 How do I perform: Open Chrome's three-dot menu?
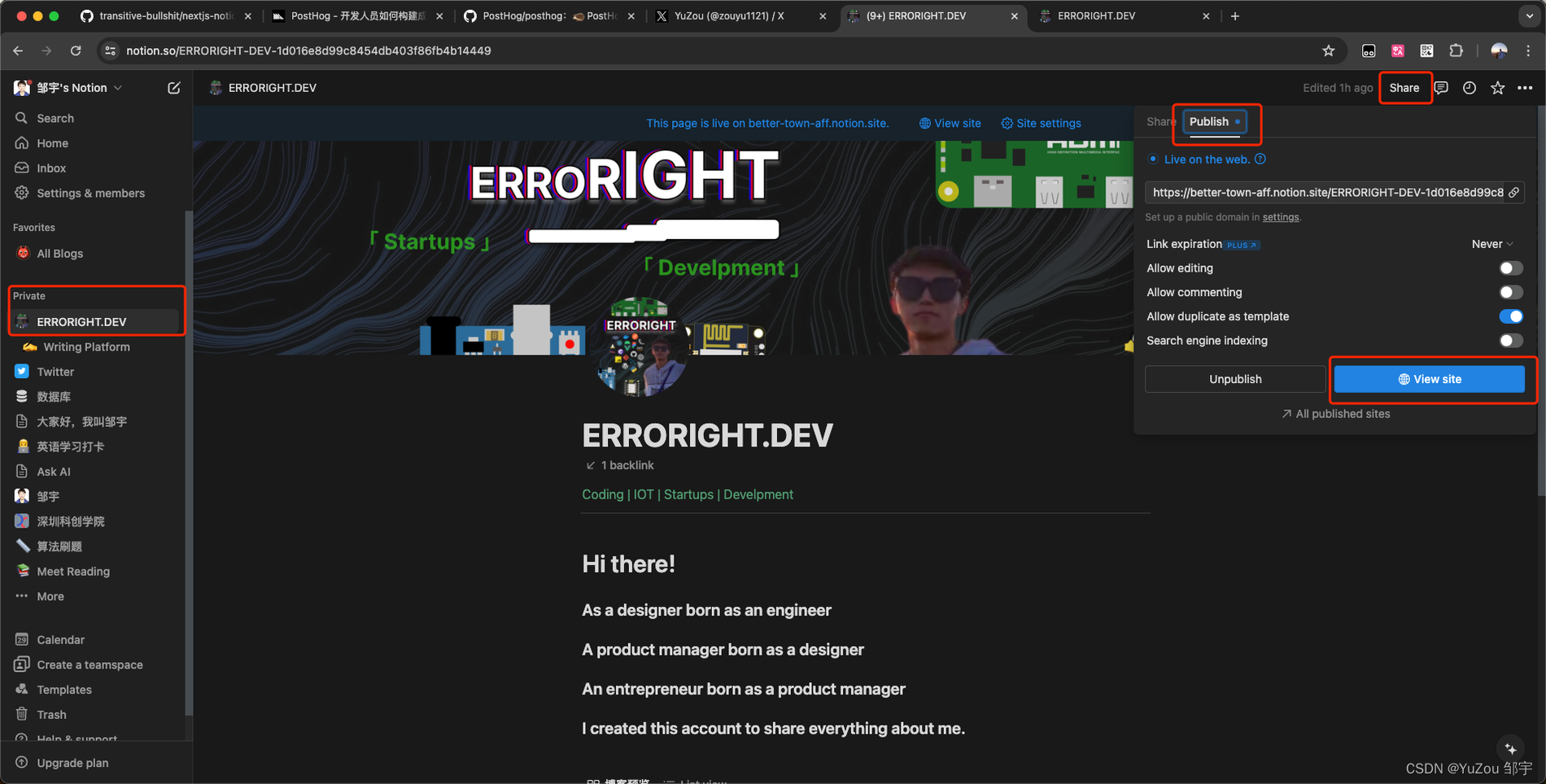click(1528, 50)
